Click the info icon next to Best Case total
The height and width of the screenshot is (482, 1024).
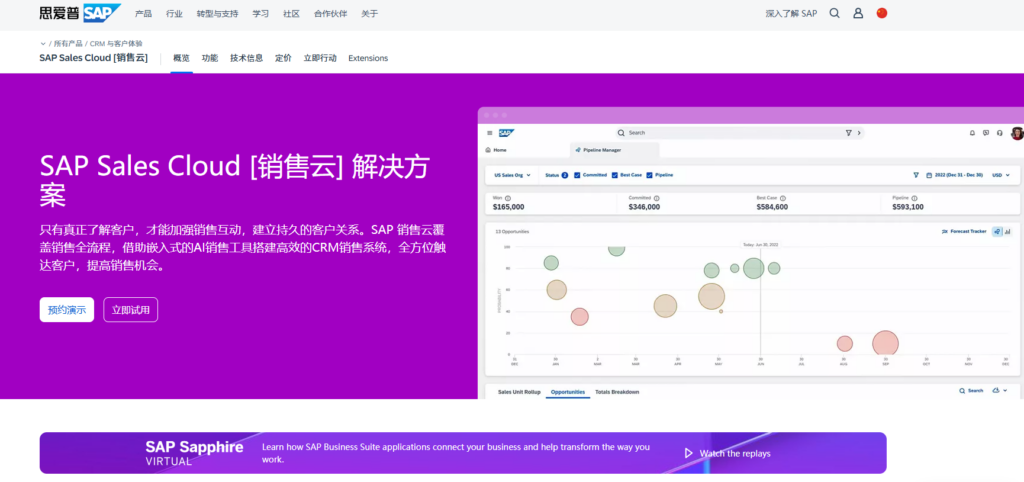pyautogui.click(x=782, y=198)
